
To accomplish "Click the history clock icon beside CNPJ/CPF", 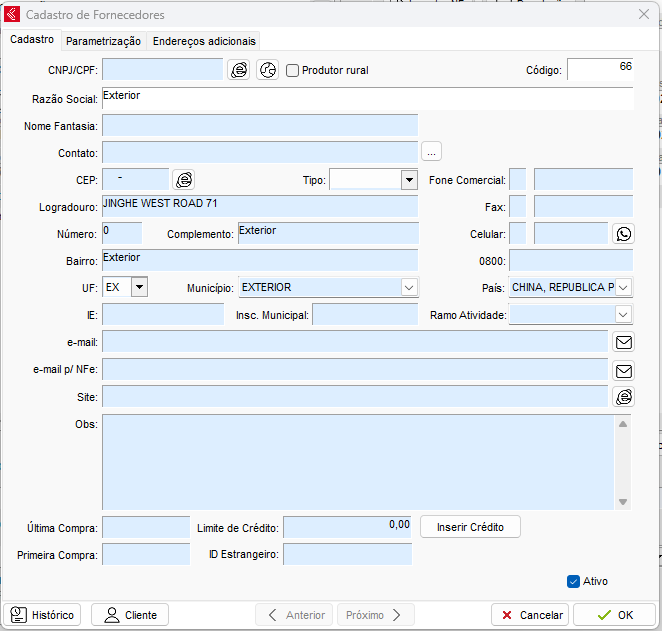I will coord(267,70).
